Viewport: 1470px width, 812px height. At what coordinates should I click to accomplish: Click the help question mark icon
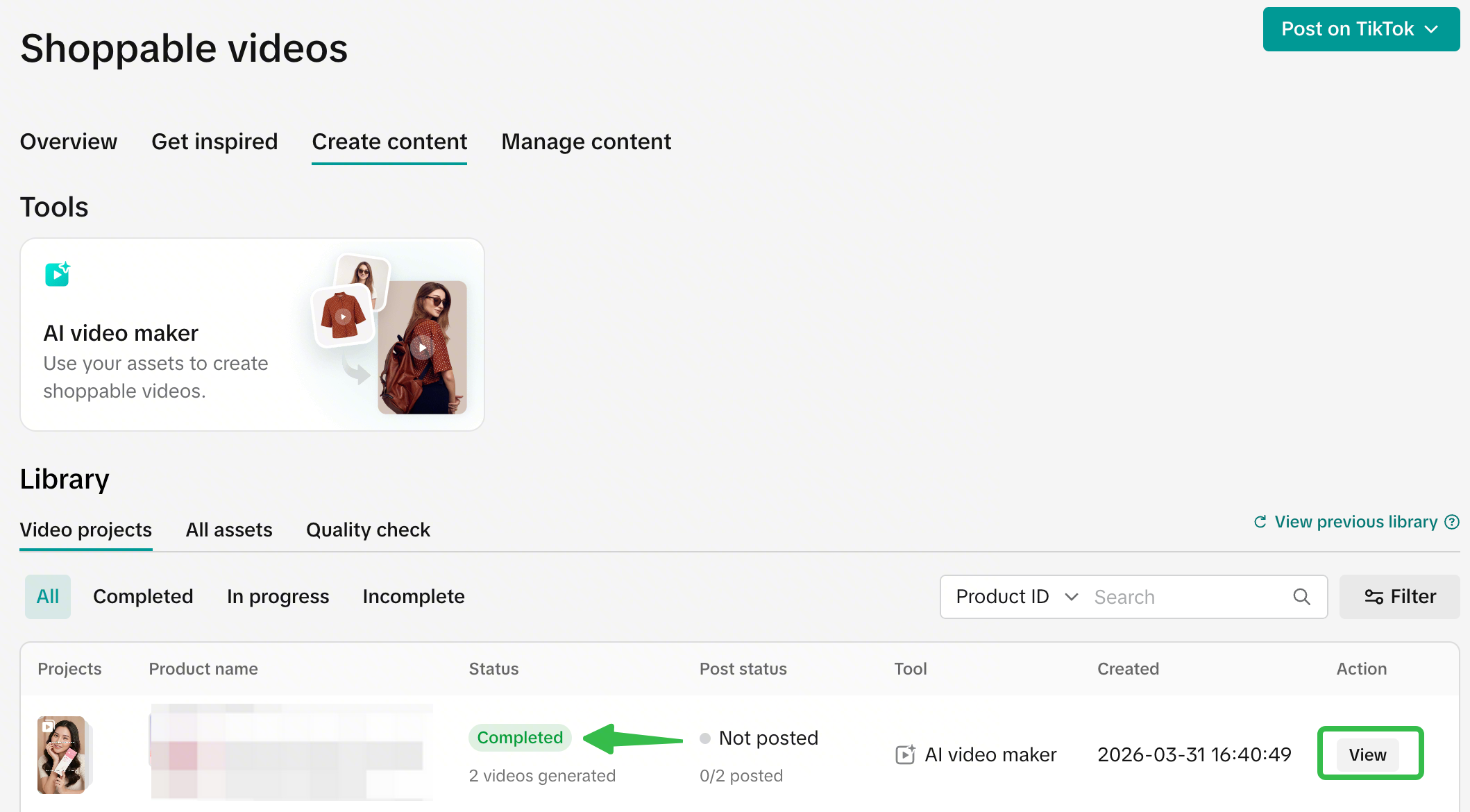point(1452,522)
